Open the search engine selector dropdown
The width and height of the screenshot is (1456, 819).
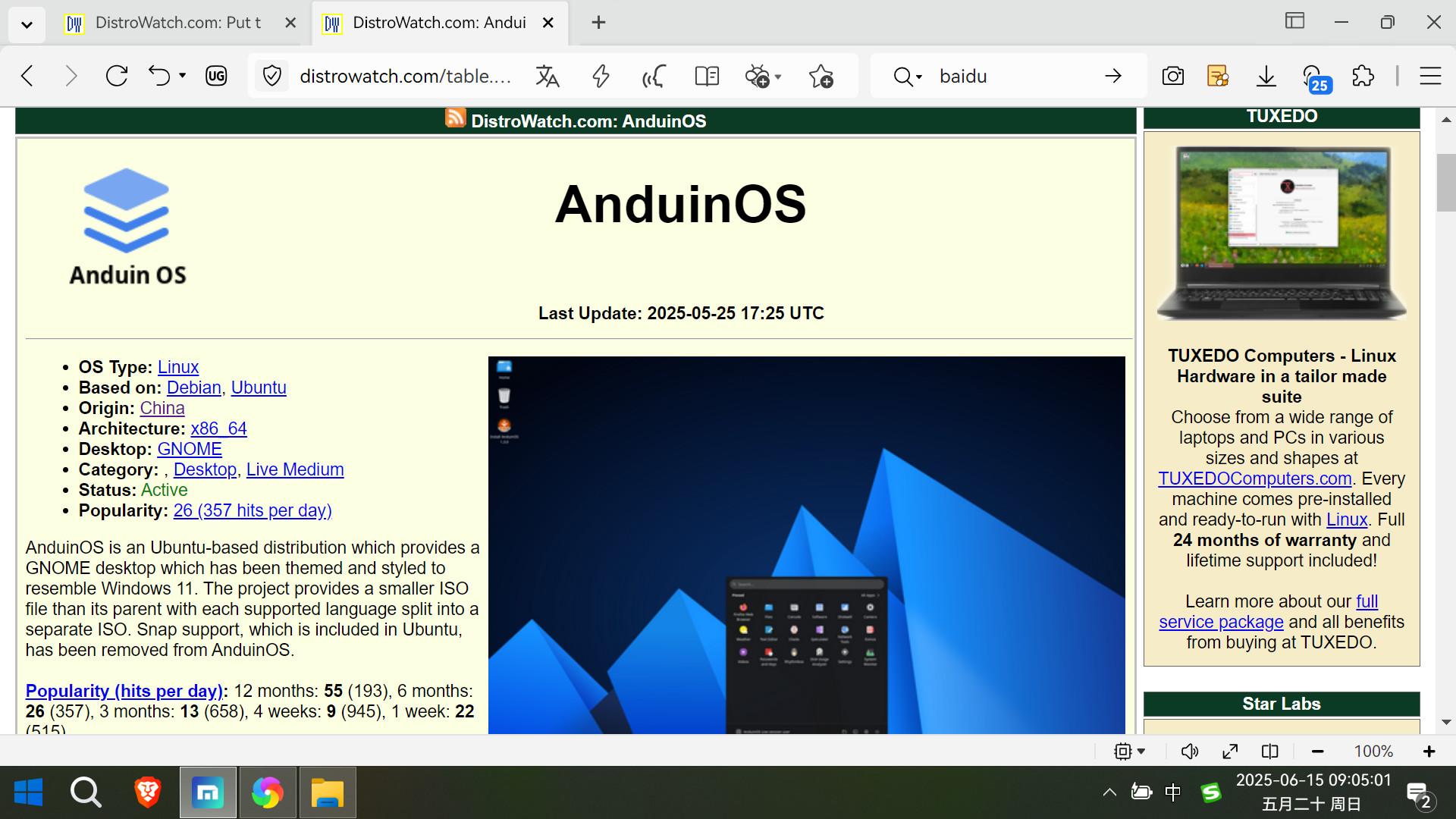(x=908, y=76)
